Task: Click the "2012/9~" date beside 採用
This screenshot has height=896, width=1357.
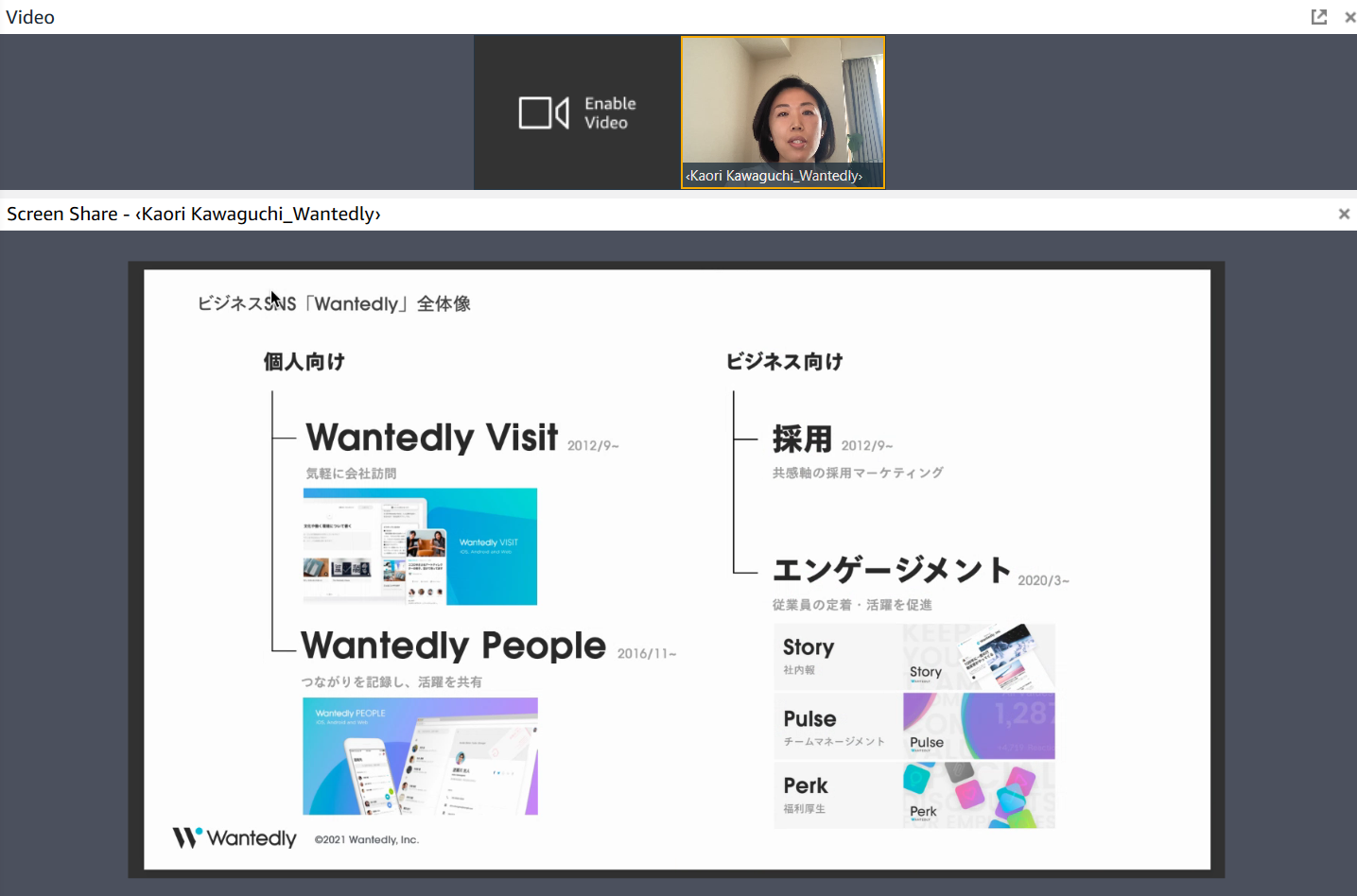Action: (x=867, y=446)
